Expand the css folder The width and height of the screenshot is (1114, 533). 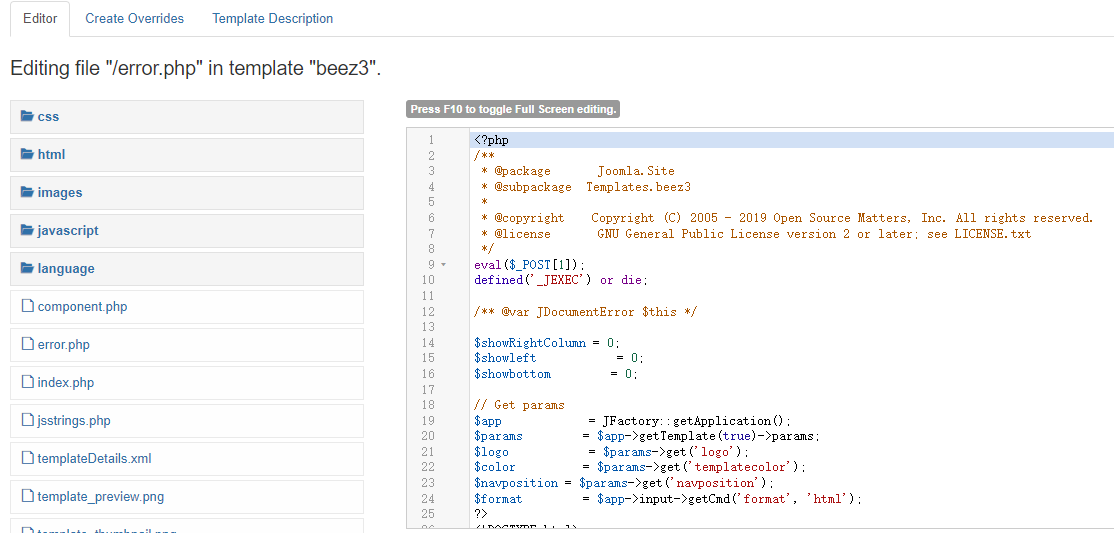click(x=48, y=117)
